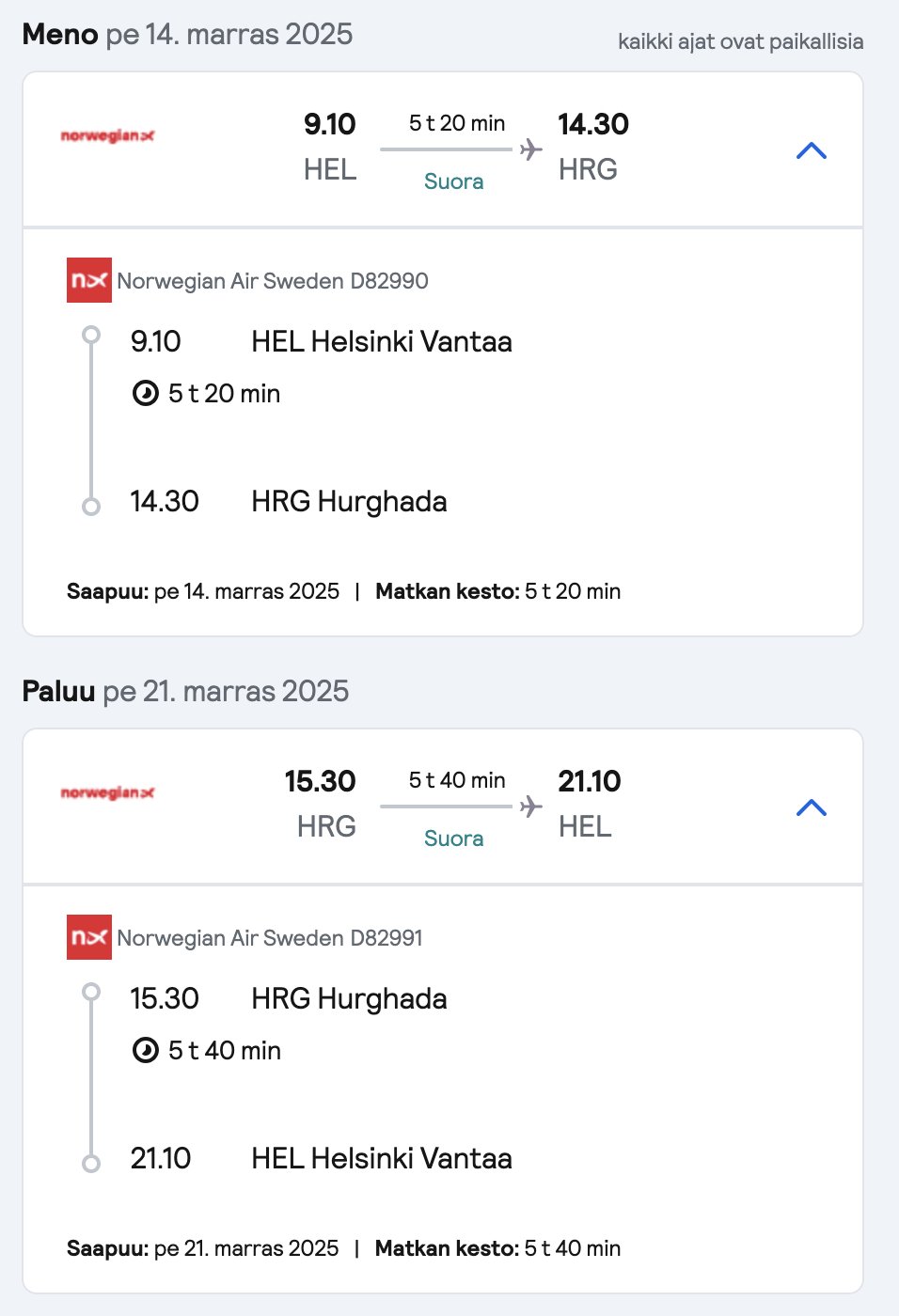Click the Meno pe 14. marras 2025 heading
This screenshot has width=899, height=1316.
(x=187, y=34)
